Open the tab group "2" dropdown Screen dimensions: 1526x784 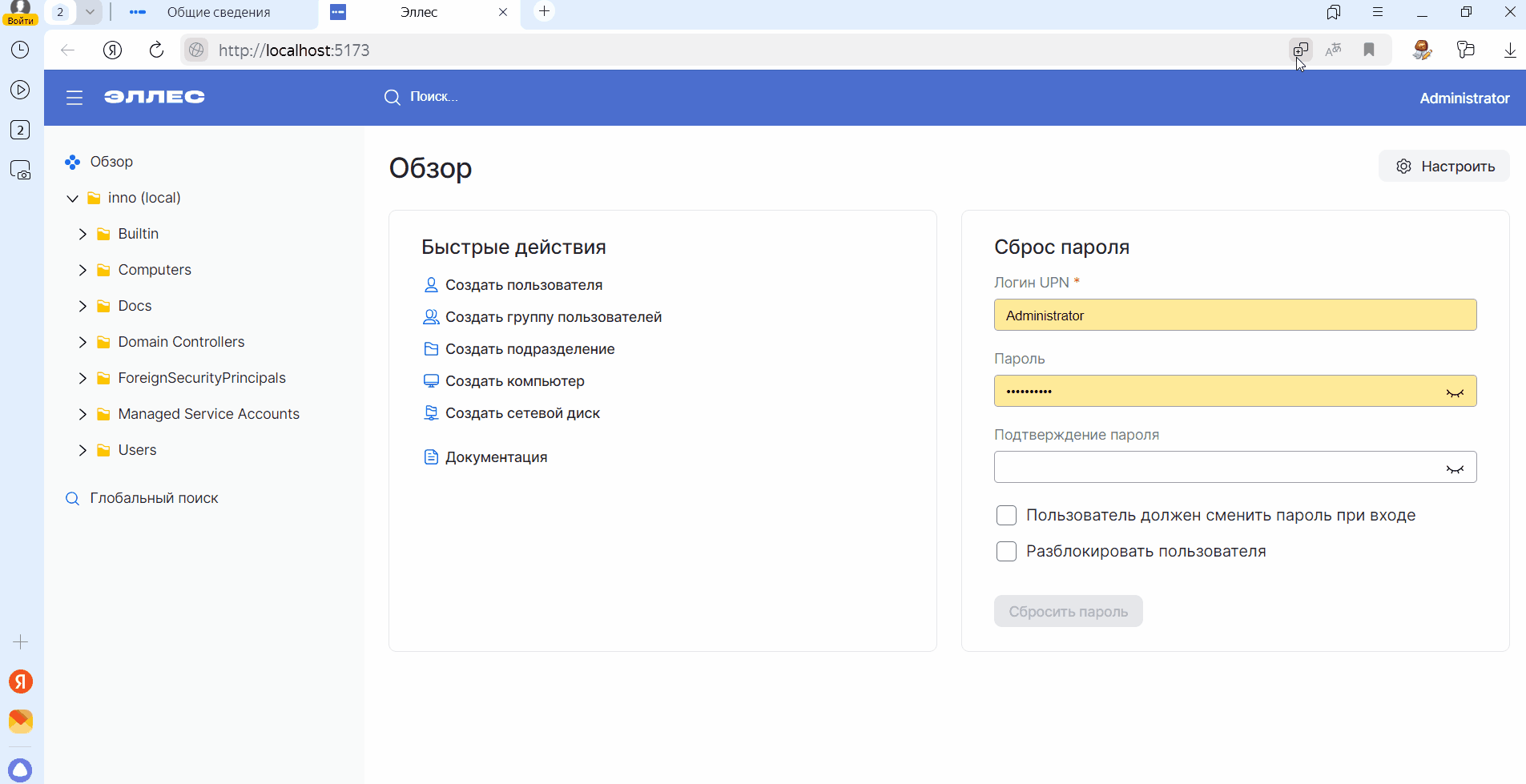(90, 12)
